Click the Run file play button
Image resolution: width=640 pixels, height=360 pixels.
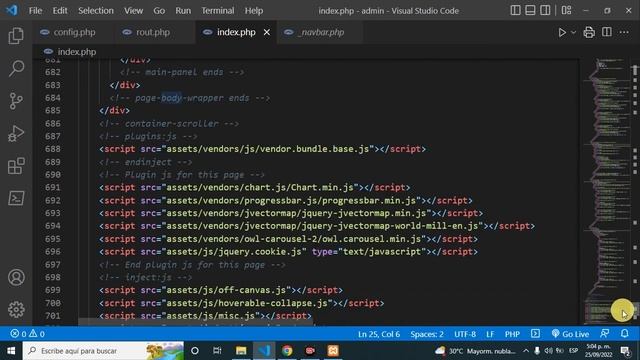(562, 32)
